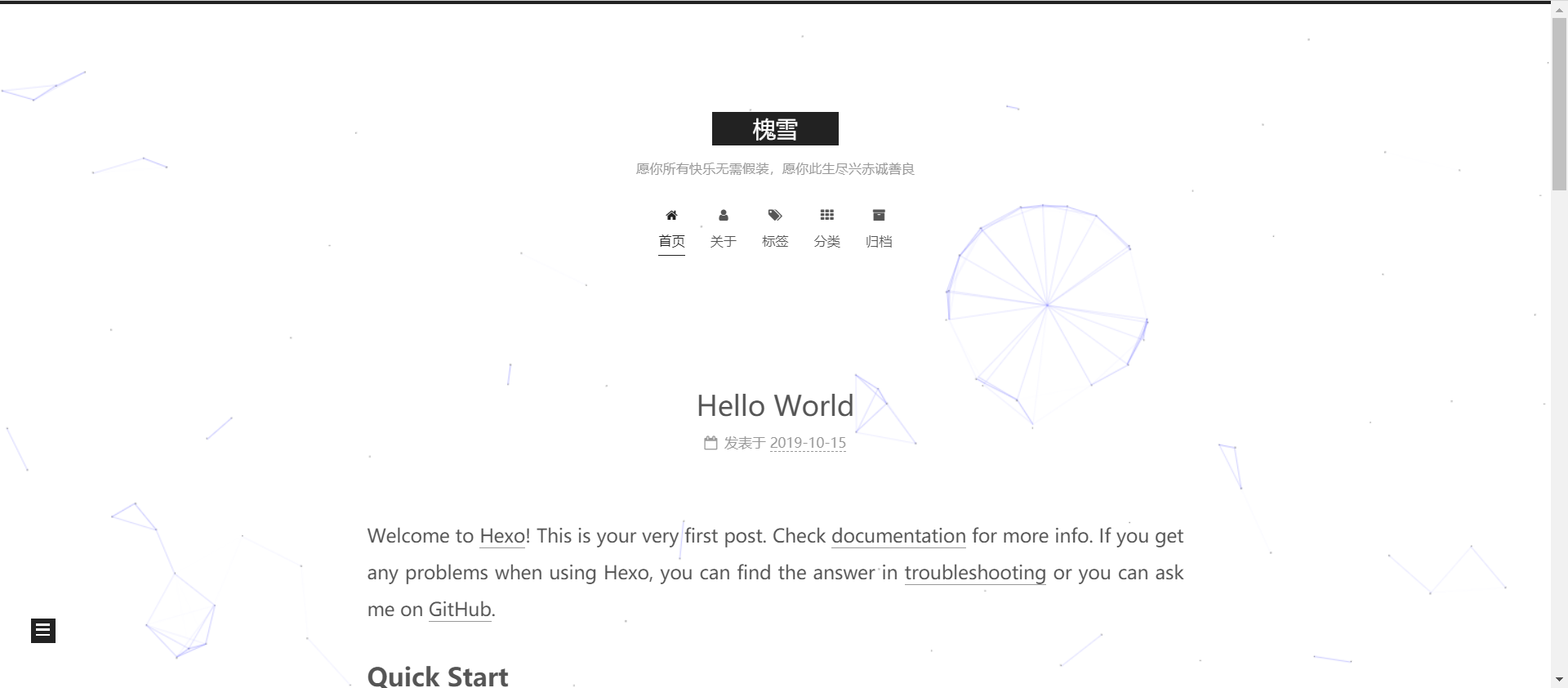Go to the 标签 page
Screen dimensions: 1568x688
[775, 241]
